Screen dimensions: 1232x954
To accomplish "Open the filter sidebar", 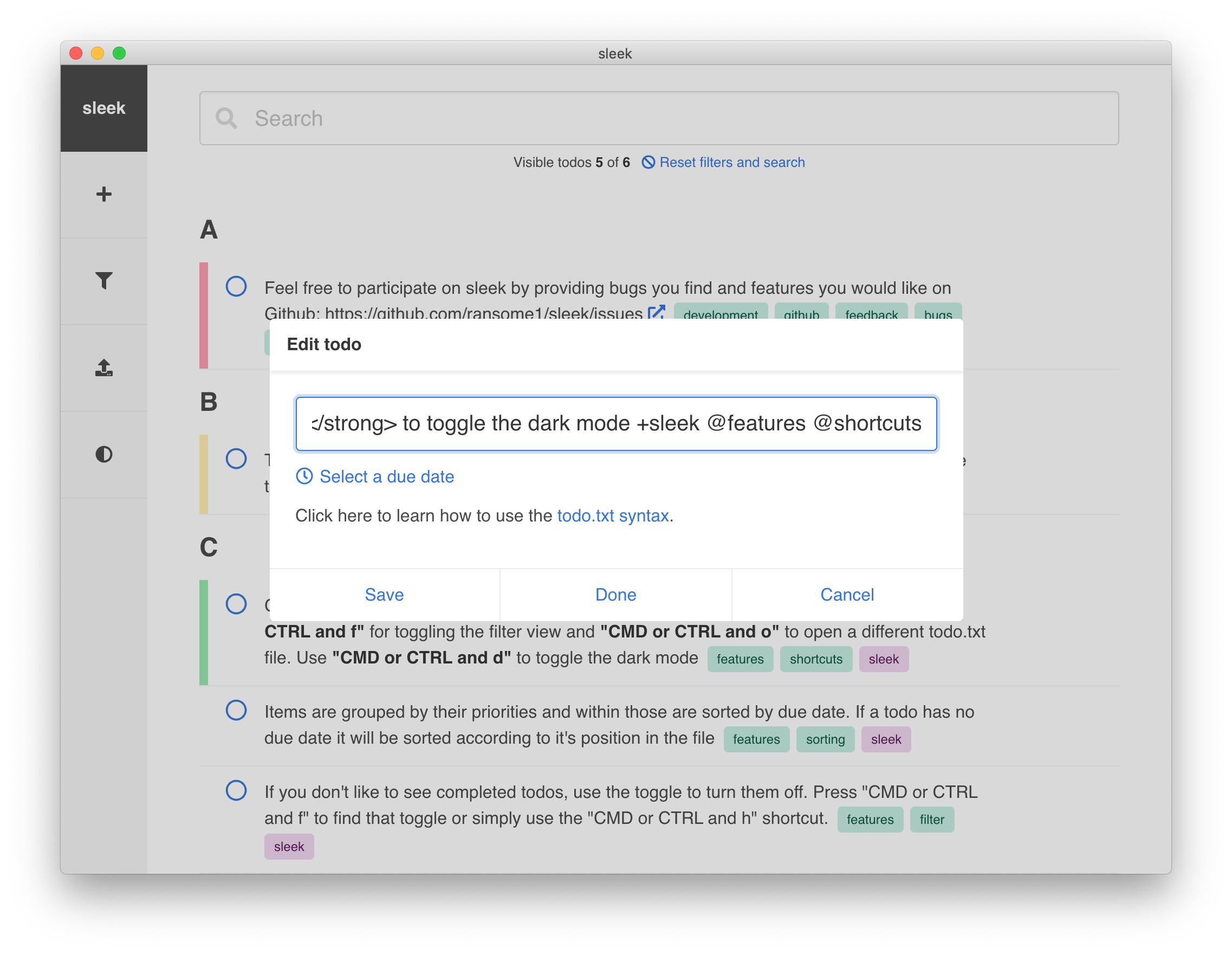I will click(104, 281).
